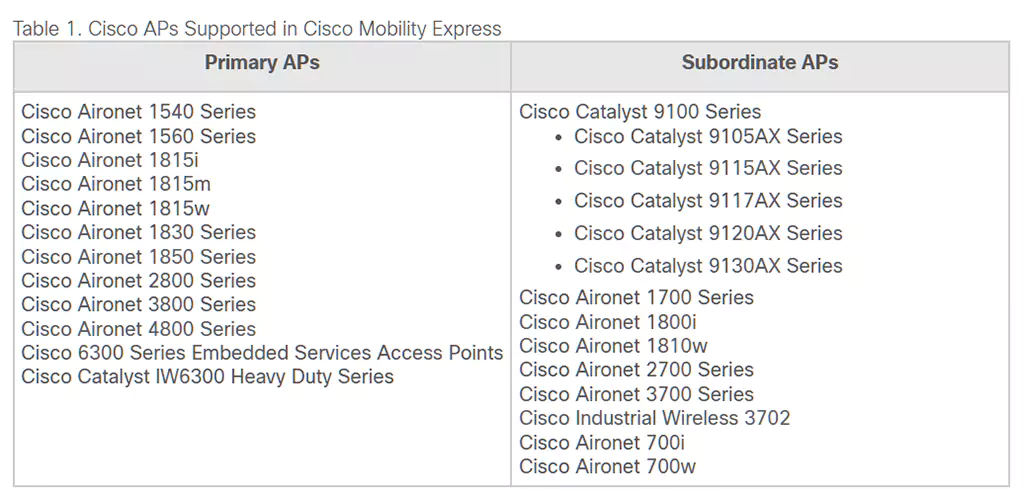Click the Cisco Aironet 1815m entry
Viewport: 1024px width, 498px height.
click(116, 184)
